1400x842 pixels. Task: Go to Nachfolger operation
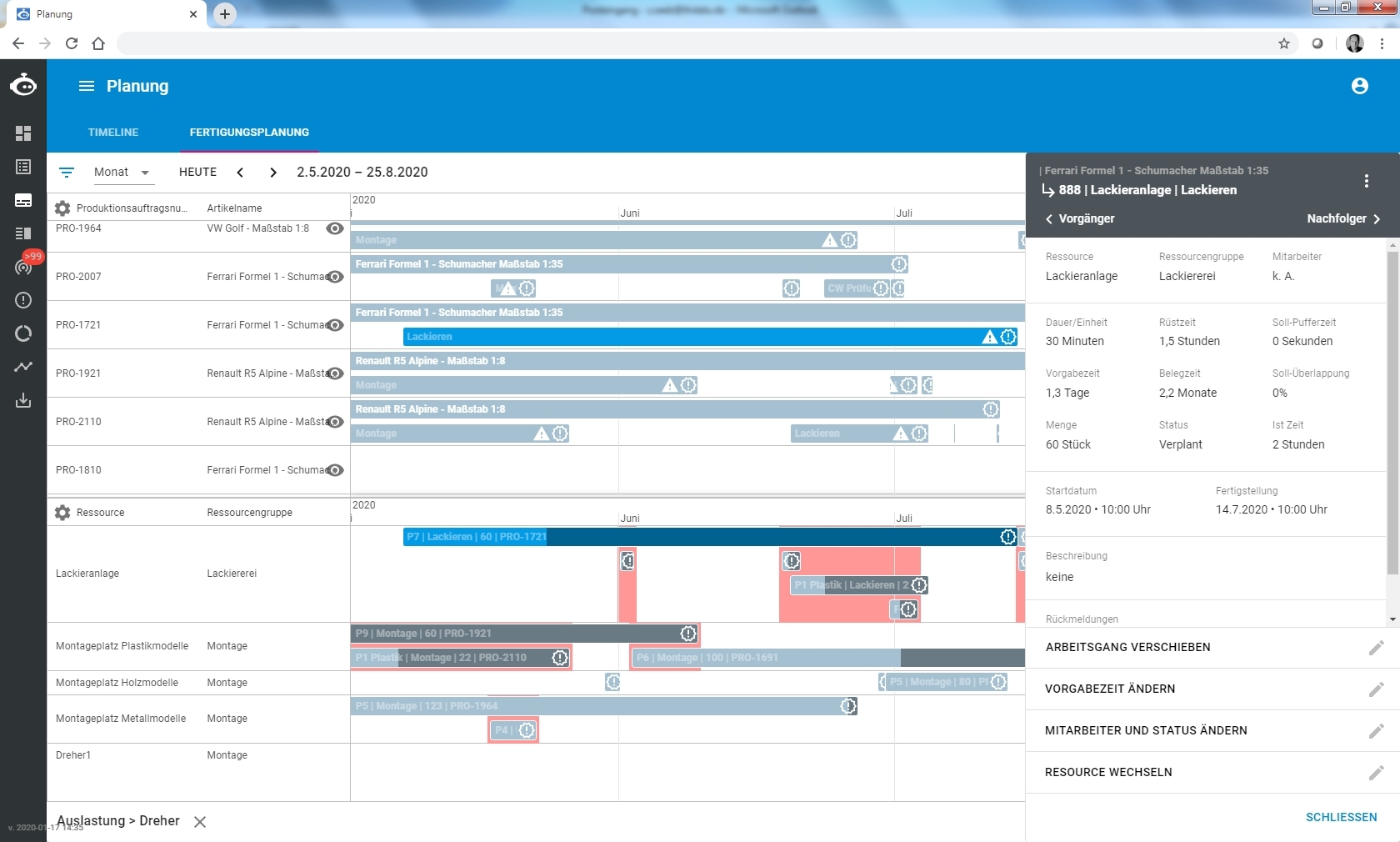[x=1343, y=219]
